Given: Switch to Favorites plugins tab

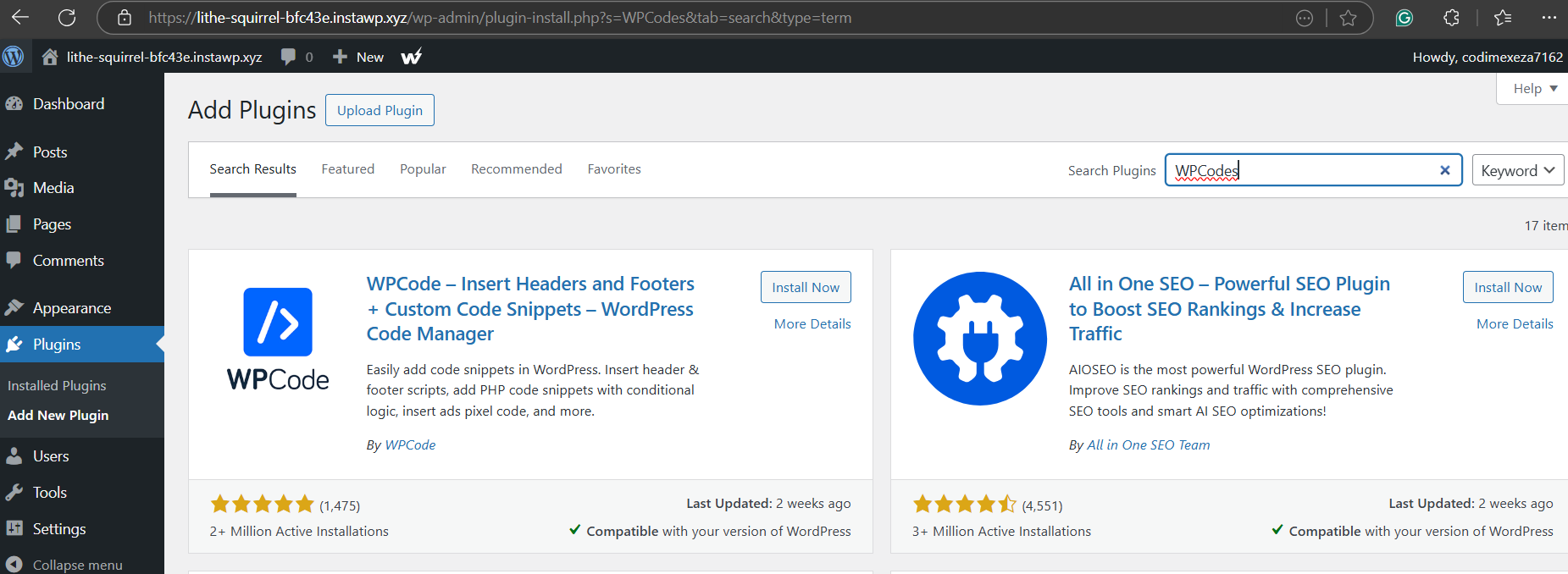Looking at the screenshot, I should pos(614,169).
